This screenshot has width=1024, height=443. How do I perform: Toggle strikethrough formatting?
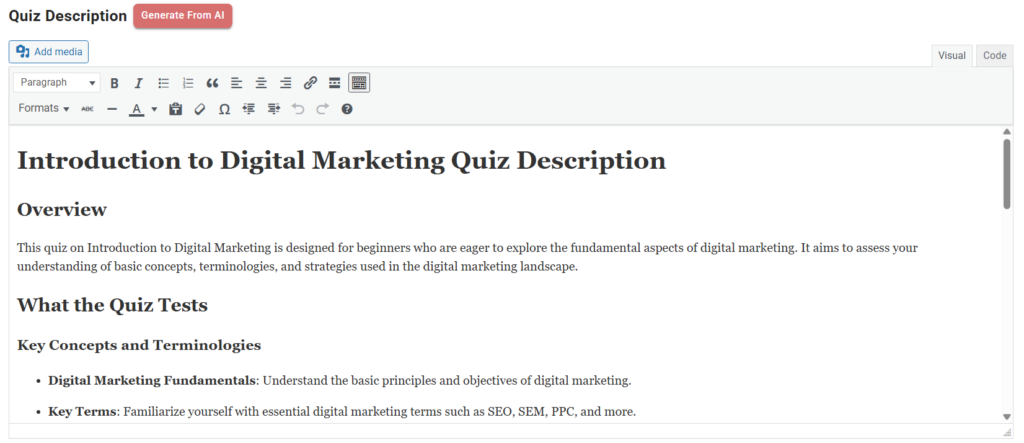pos(88,109)
